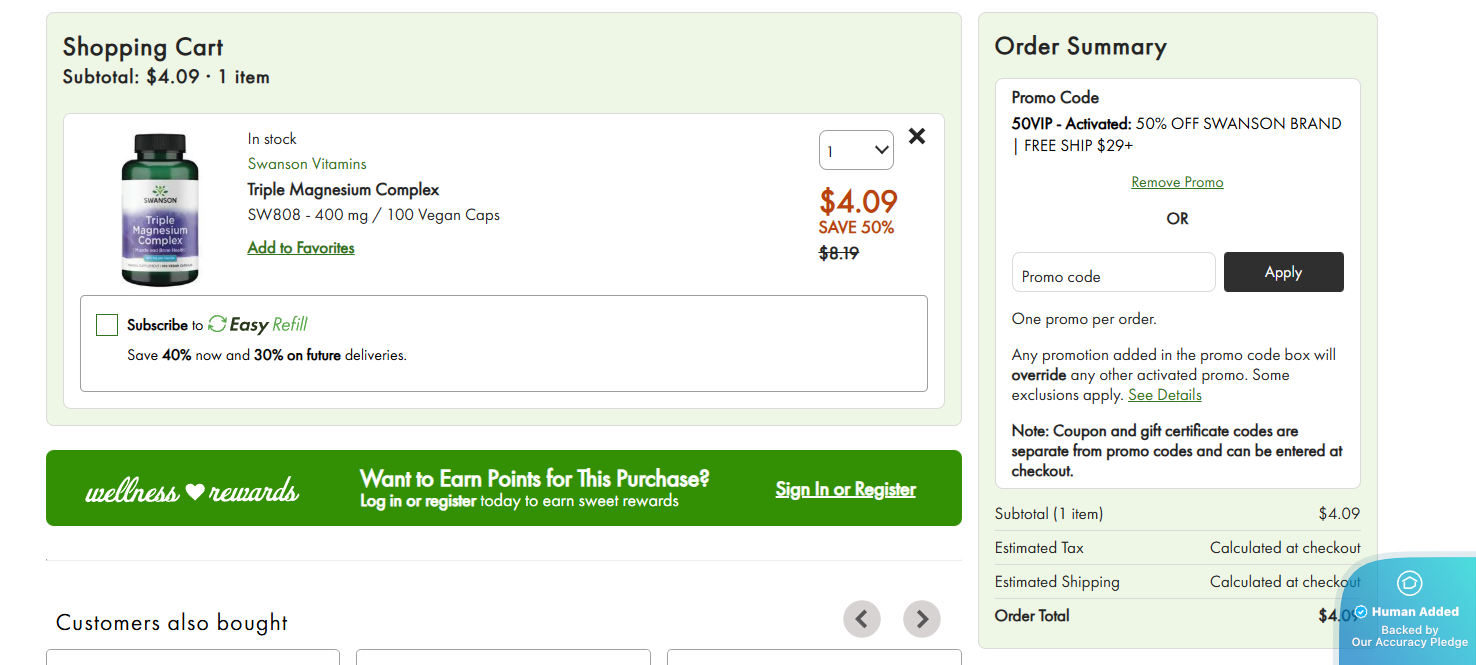
Task: Focus the Promo code input field
Action: point(1113,273)
